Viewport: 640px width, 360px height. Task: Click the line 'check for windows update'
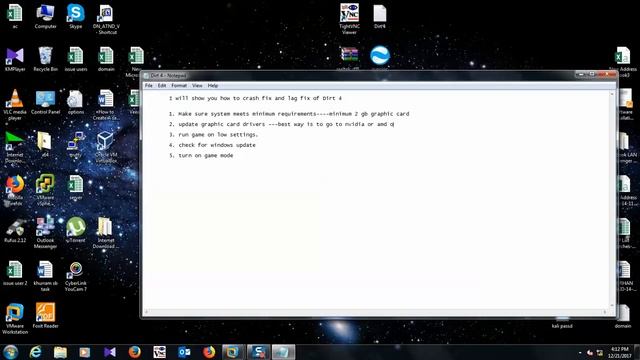point(217,145)
